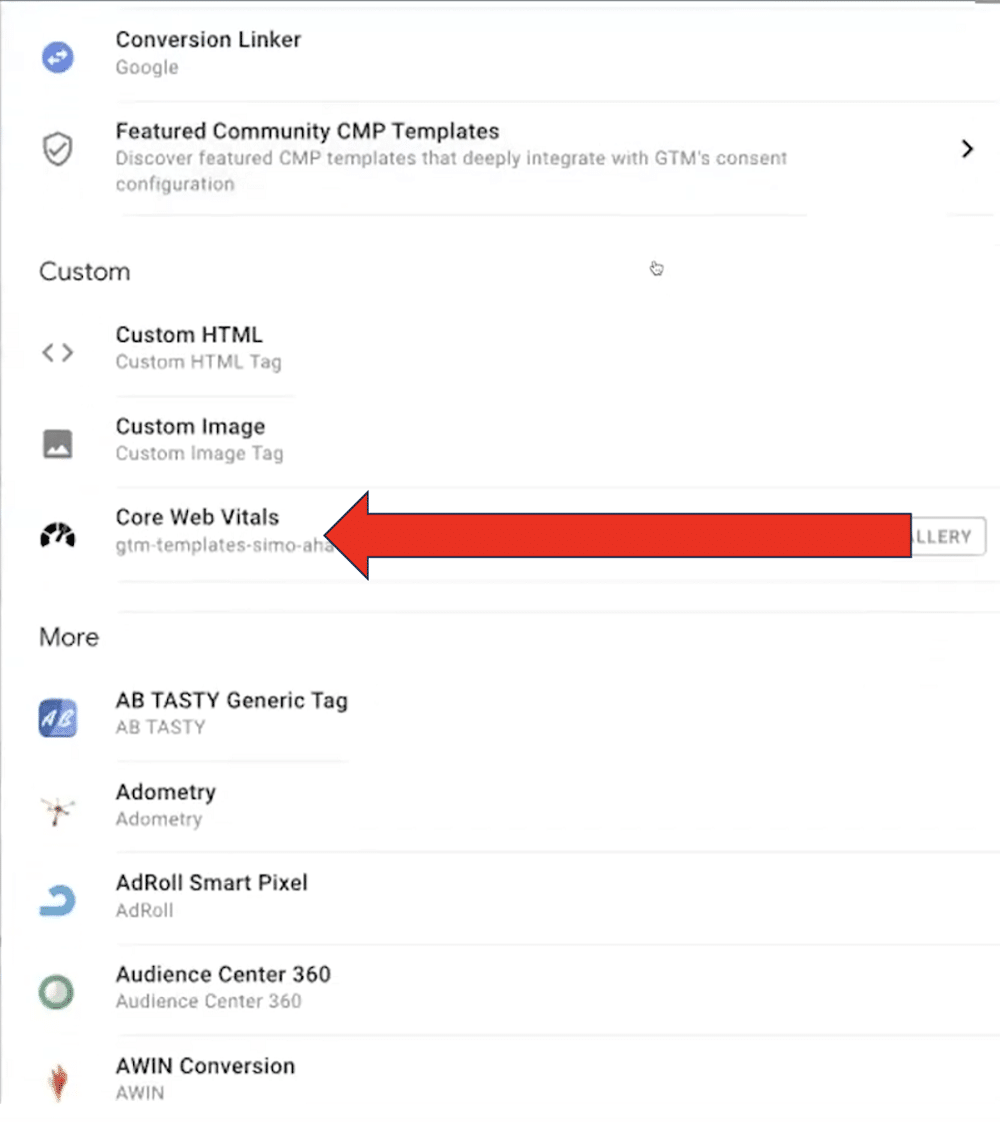Click the AB TASTY logo icon
1000x1122 pixels.
click(57, 717)
